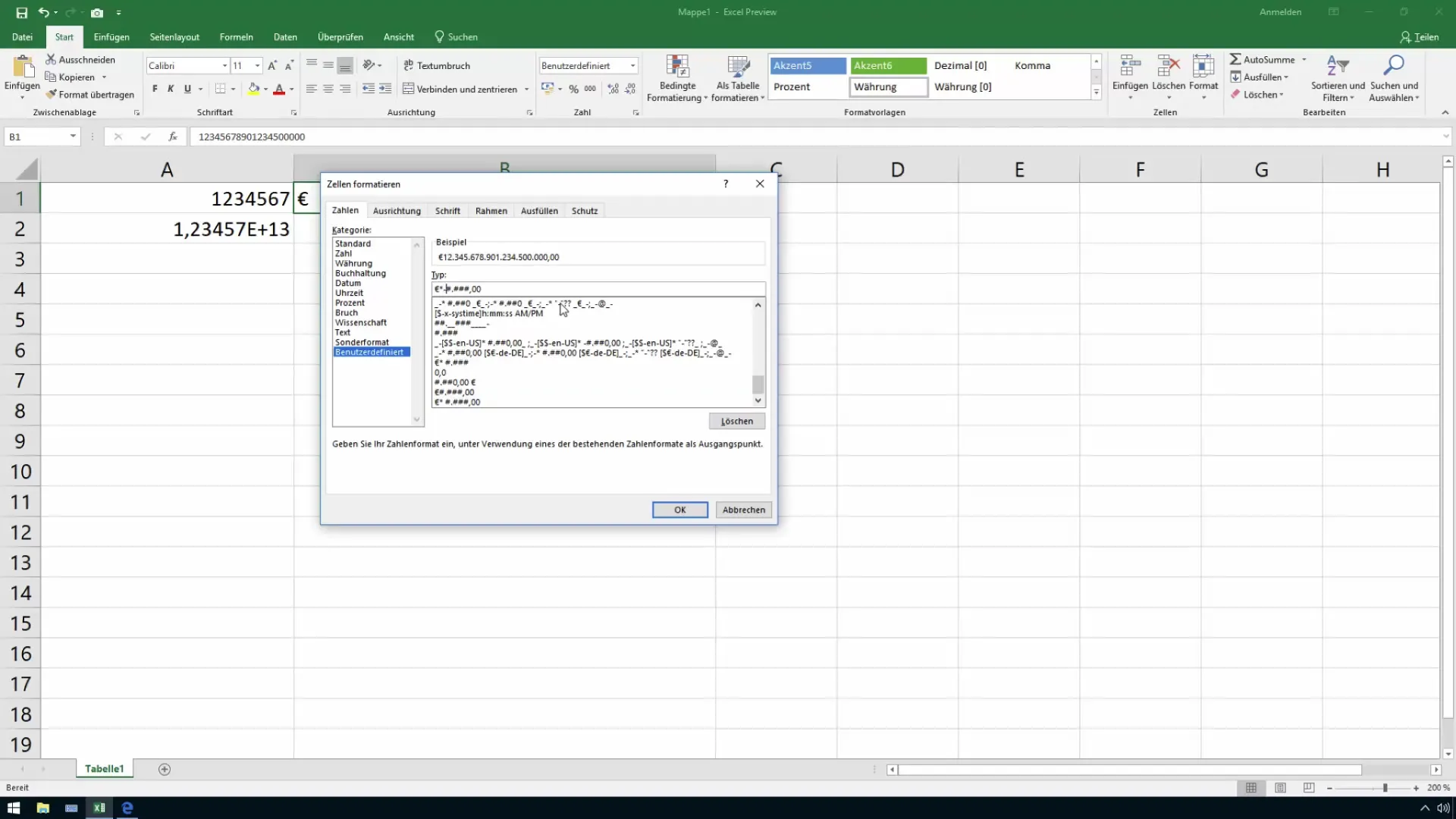This screenshot has height=819, width=1456.
Task: Align text right in ribbon
Action: [x=345, y=89]
